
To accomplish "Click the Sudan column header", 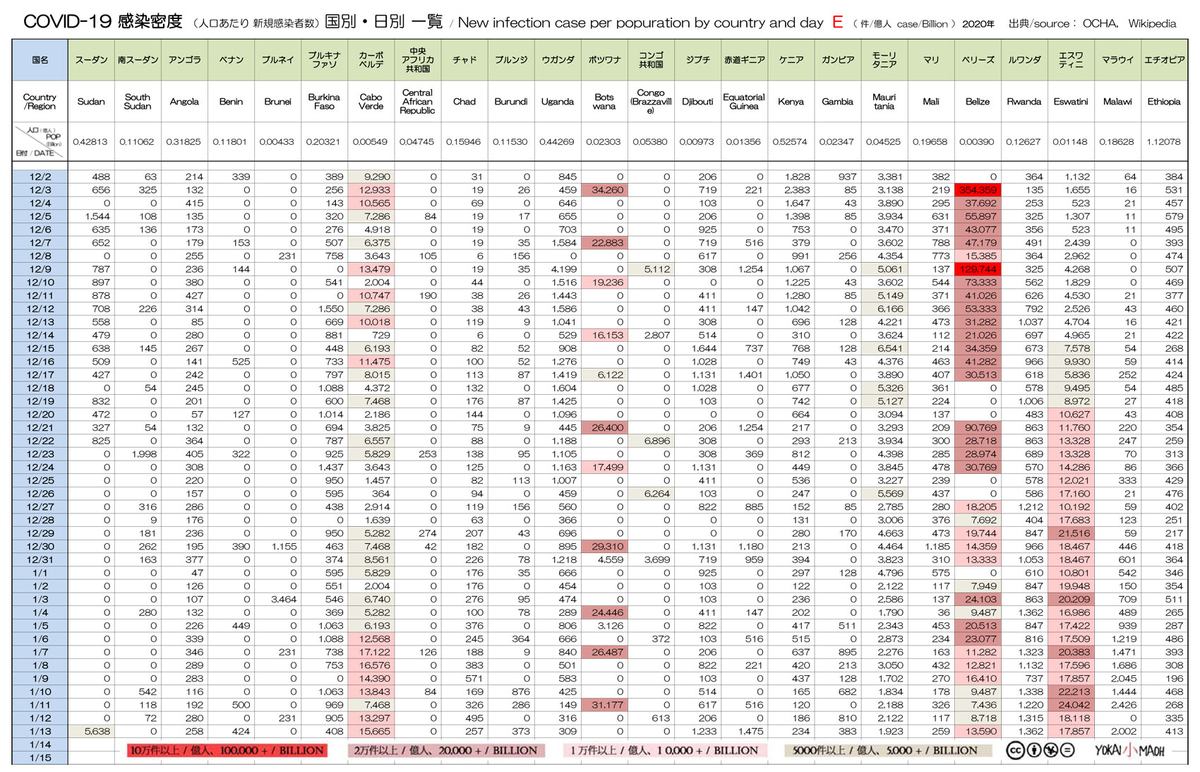I will point(91,102).
